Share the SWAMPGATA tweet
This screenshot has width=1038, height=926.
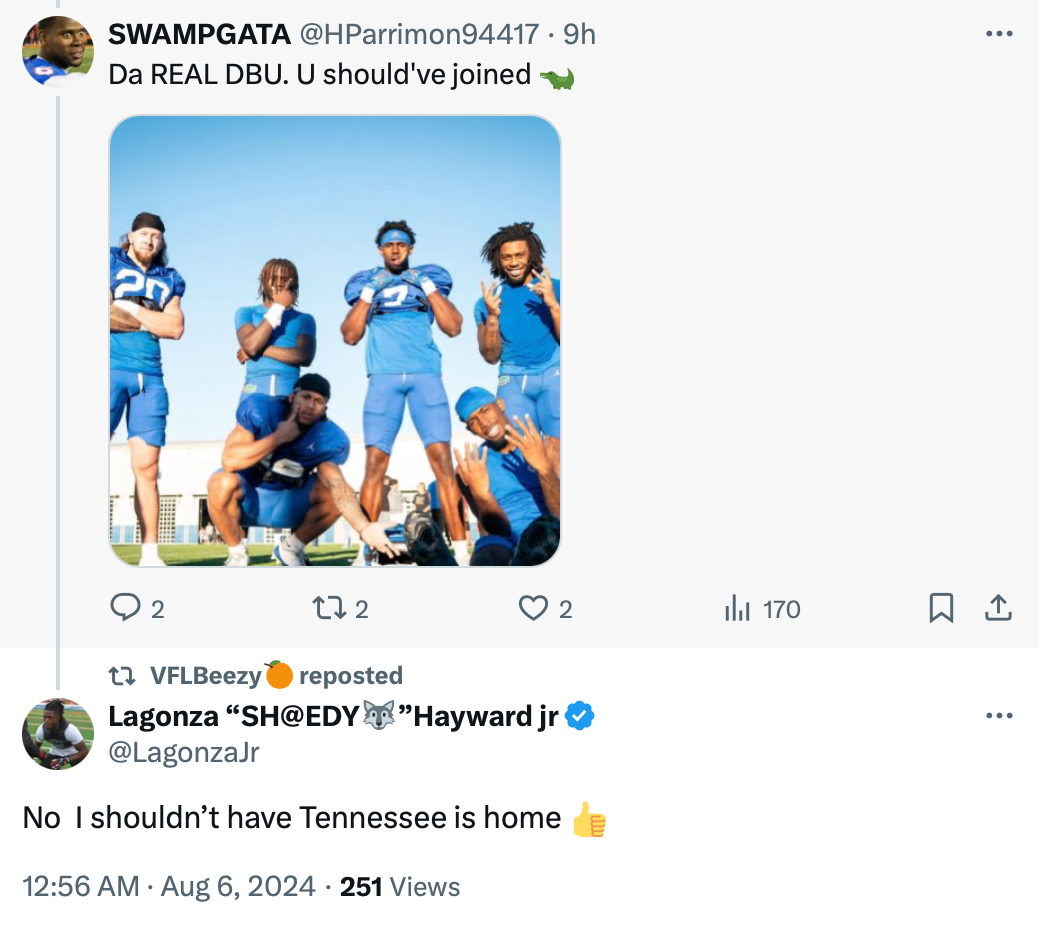point(999,608)
